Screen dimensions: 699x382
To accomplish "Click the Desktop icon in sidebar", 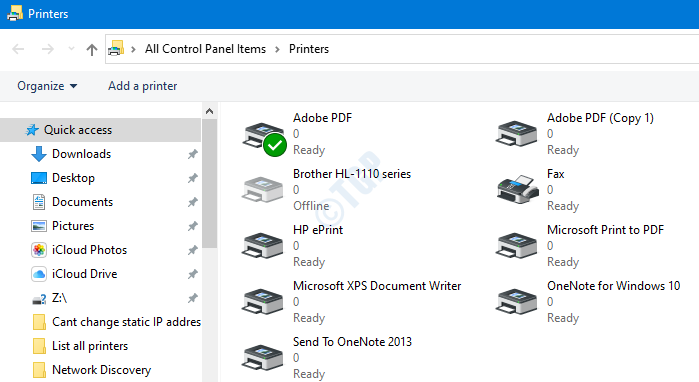I will tap(39, 178).
